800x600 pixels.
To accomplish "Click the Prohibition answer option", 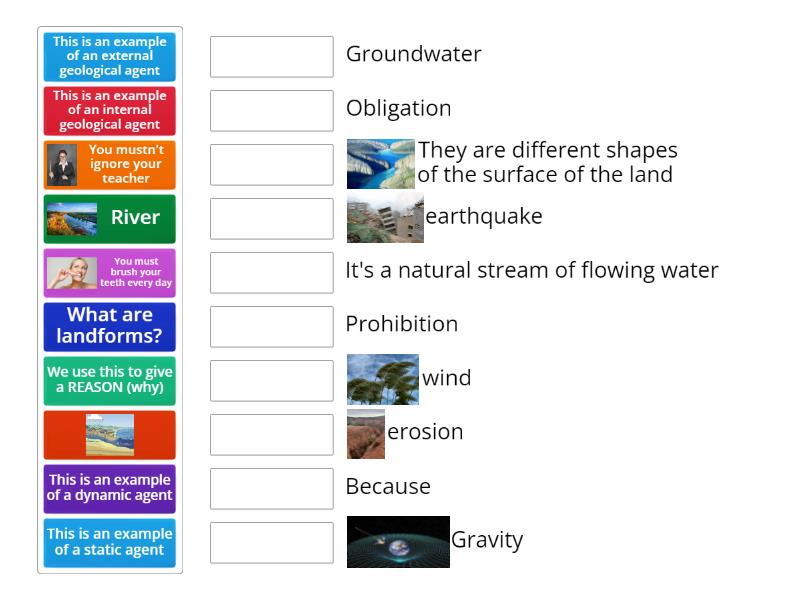I will [x=399, y=324].
